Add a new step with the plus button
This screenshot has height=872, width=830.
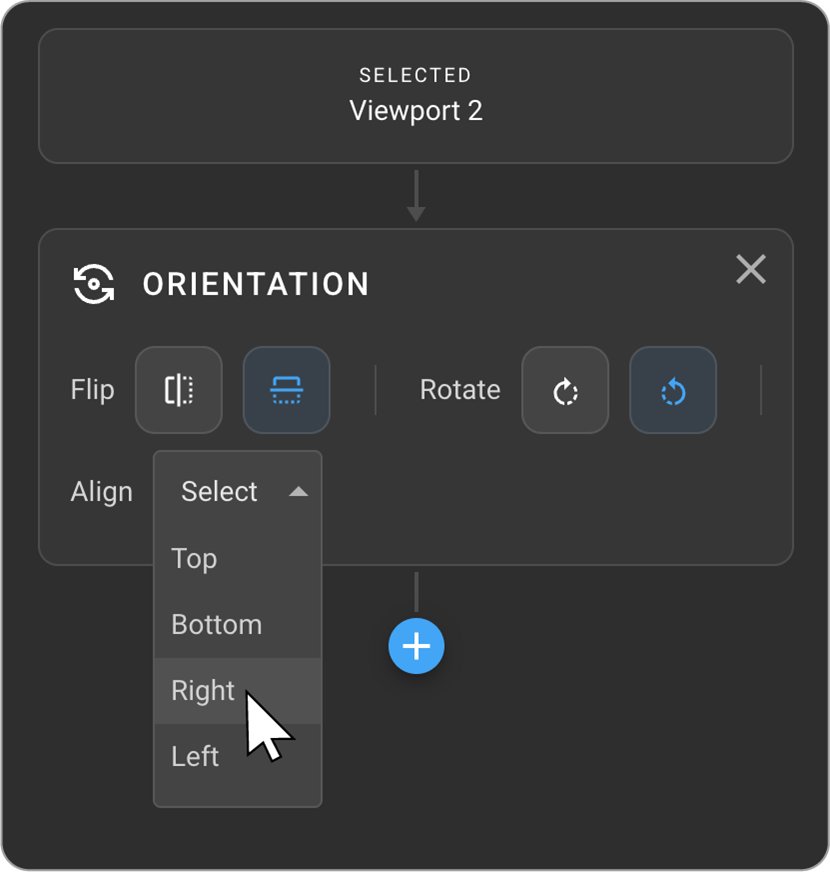[416, 646]
